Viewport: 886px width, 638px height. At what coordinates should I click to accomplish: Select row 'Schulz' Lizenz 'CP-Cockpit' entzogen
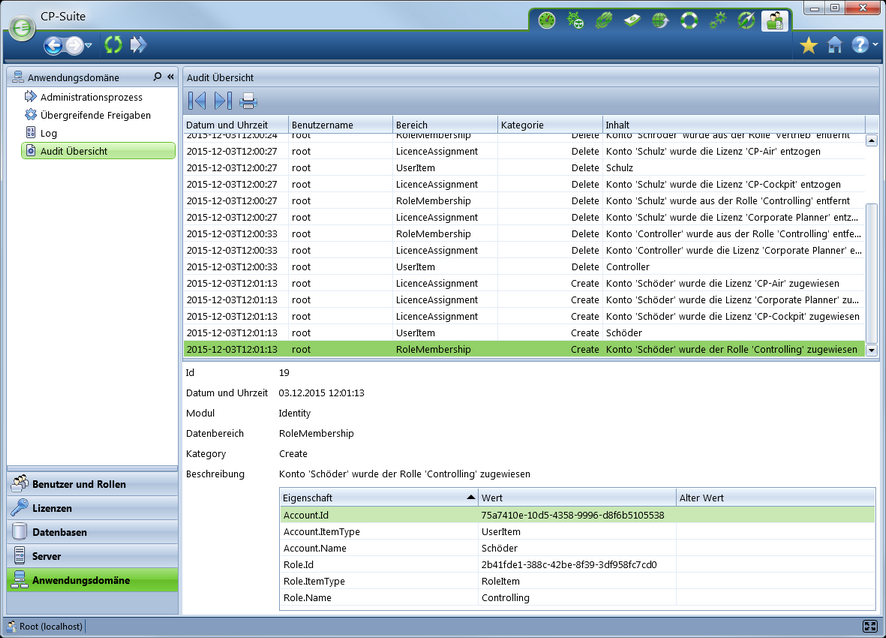click(x=524, y=184)
